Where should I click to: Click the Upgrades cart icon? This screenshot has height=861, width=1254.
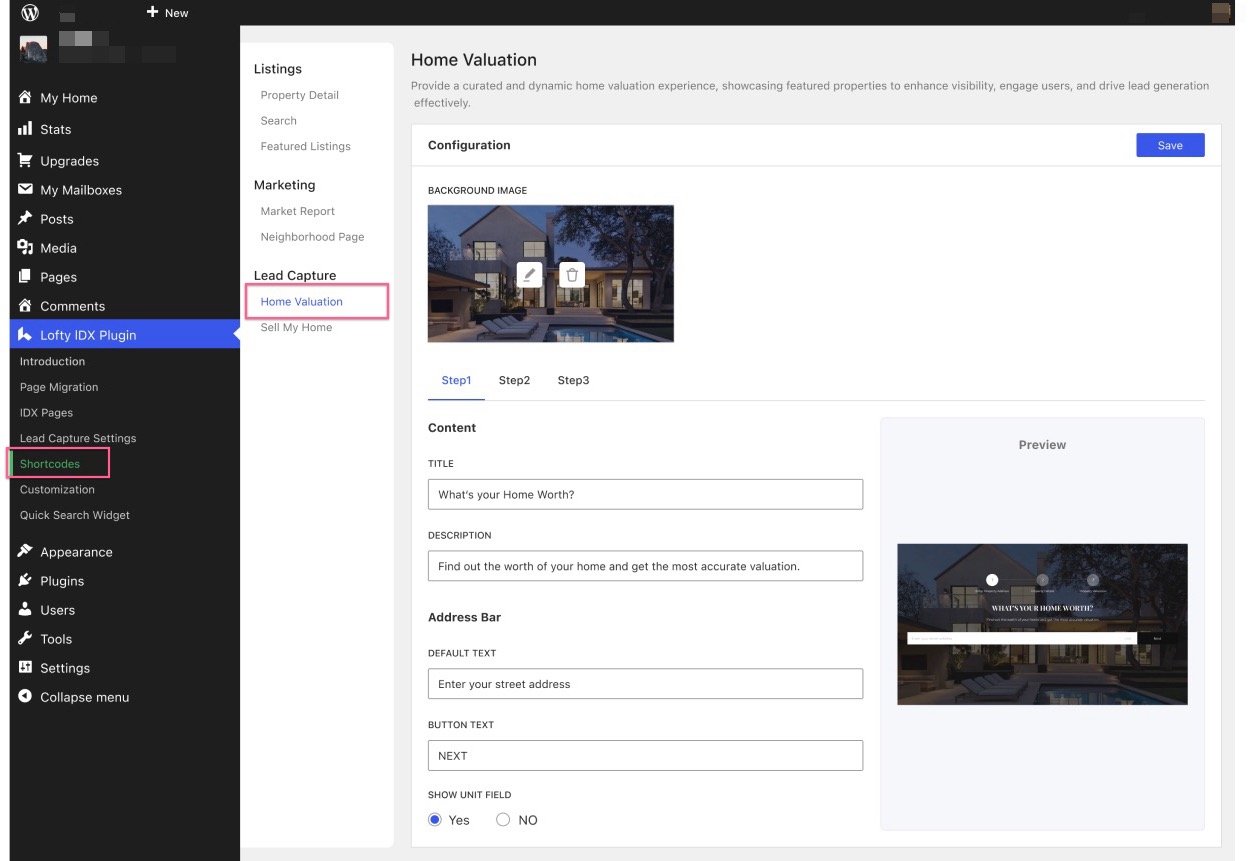(26, 160)
